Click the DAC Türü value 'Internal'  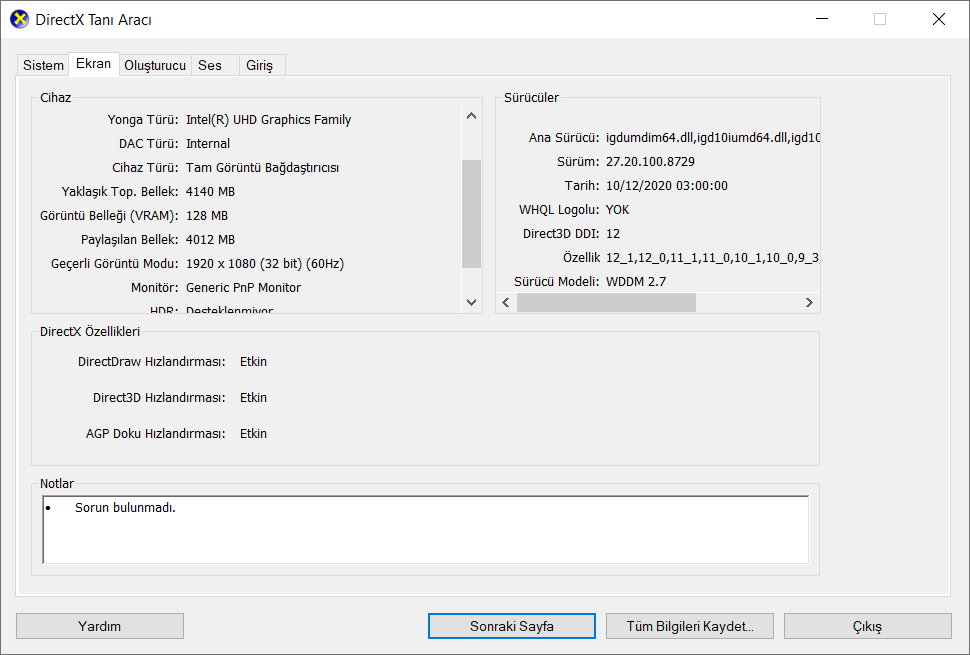(208, 143)
